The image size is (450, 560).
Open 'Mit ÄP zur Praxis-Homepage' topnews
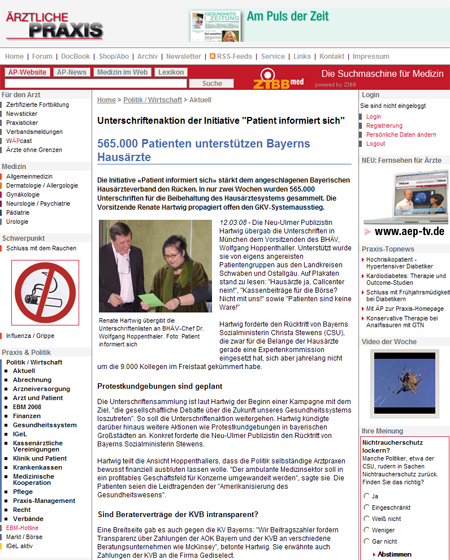(x=405, y=309)
